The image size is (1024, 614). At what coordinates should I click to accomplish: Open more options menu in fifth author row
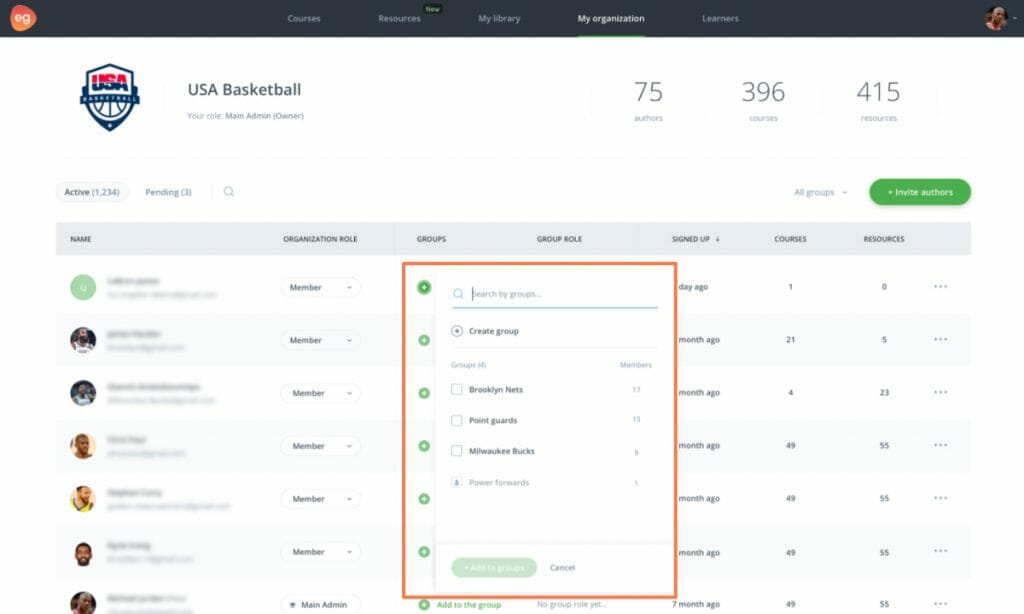pos(940,498)
